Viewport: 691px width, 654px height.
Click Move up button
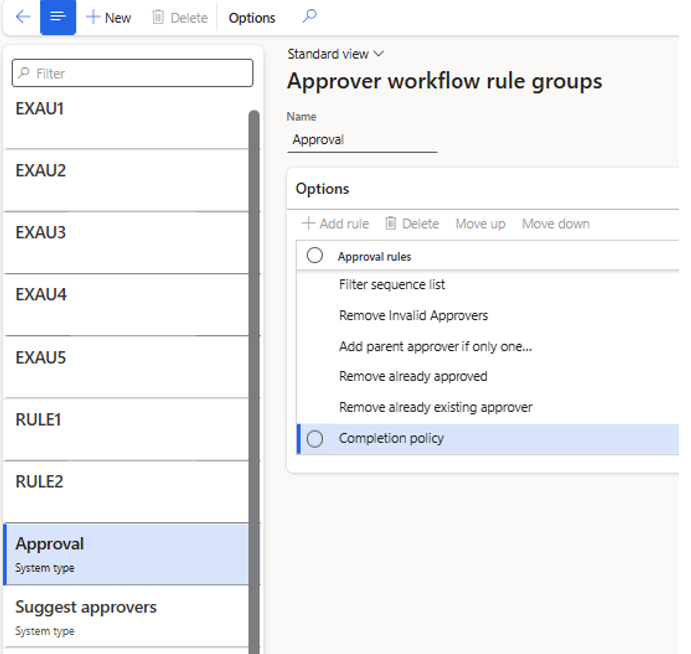(480, 224)
